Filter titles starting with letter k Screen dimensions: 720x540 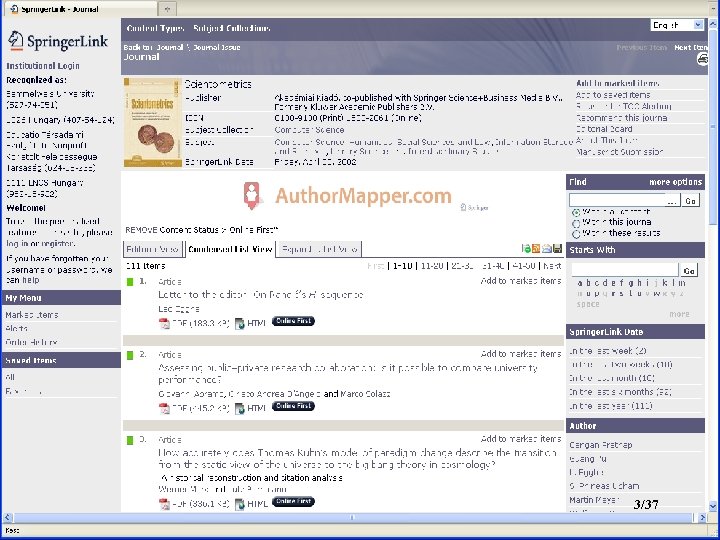click(664, 283)
